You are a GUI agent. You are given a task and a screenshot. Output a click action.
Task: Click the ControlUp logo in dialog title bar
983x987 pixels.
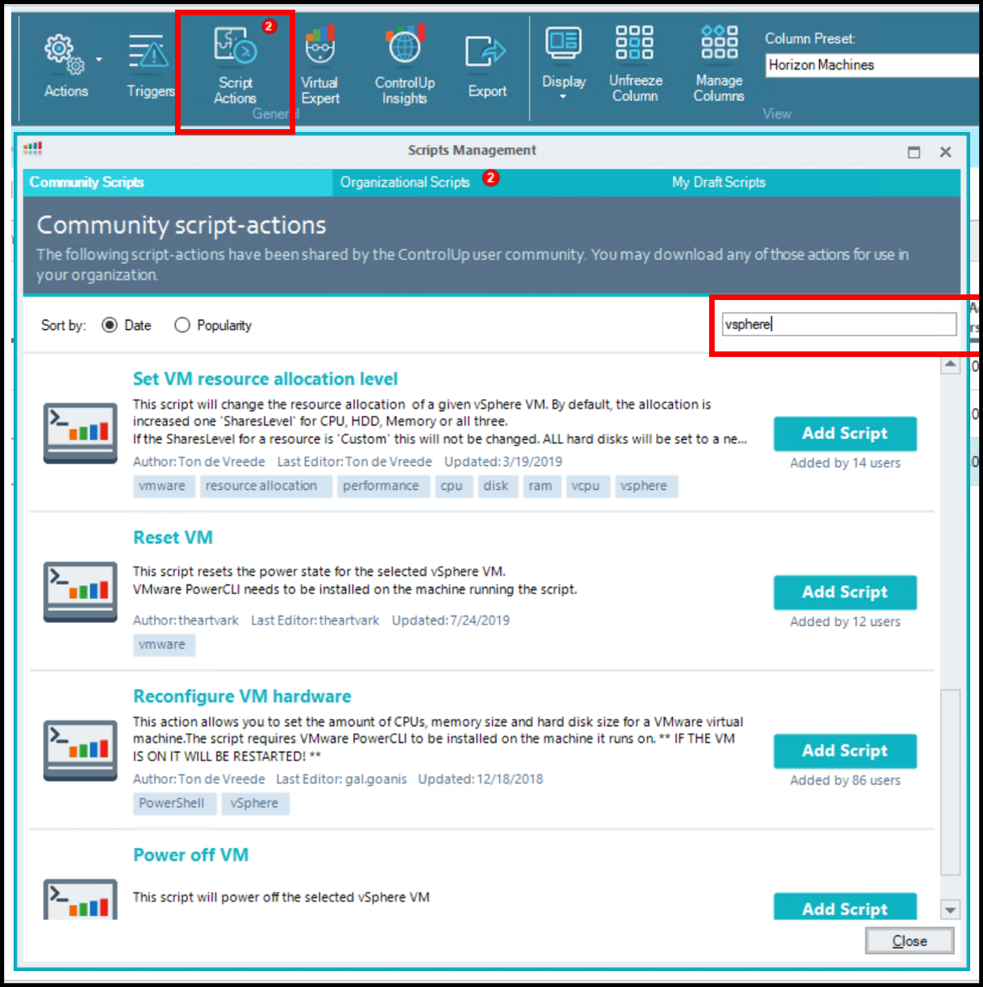pyautogui.click(x=33, y=149)
